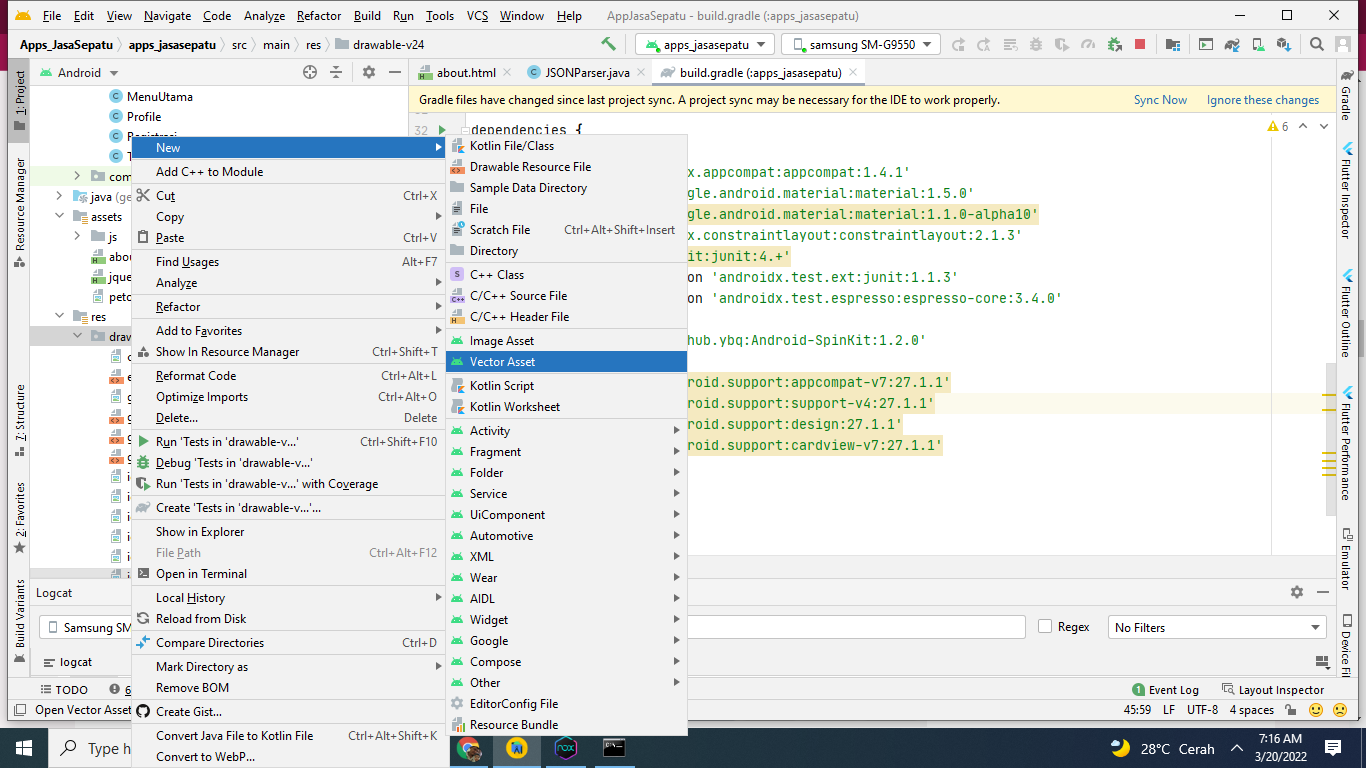Open the Event Log tool window
The height and width of the screenshot is (768, 1366).
pyautogui.click(x=1165, y=690)
